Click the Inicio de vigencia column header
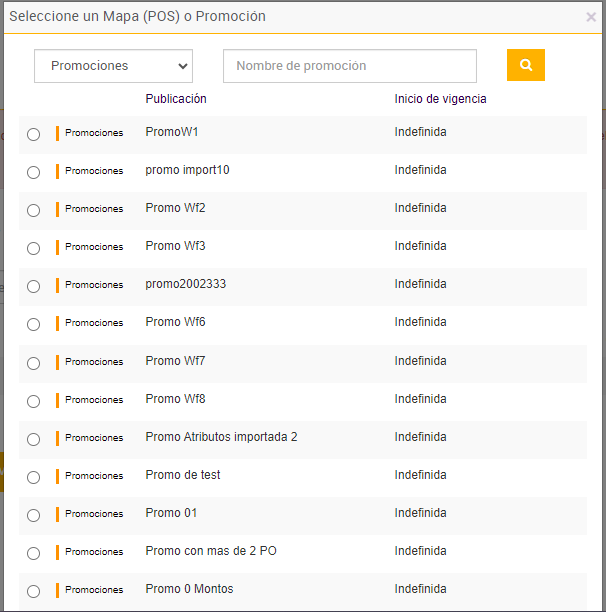Image resolution: width=606 pixels, height=612 pixels. pos(440,99)
